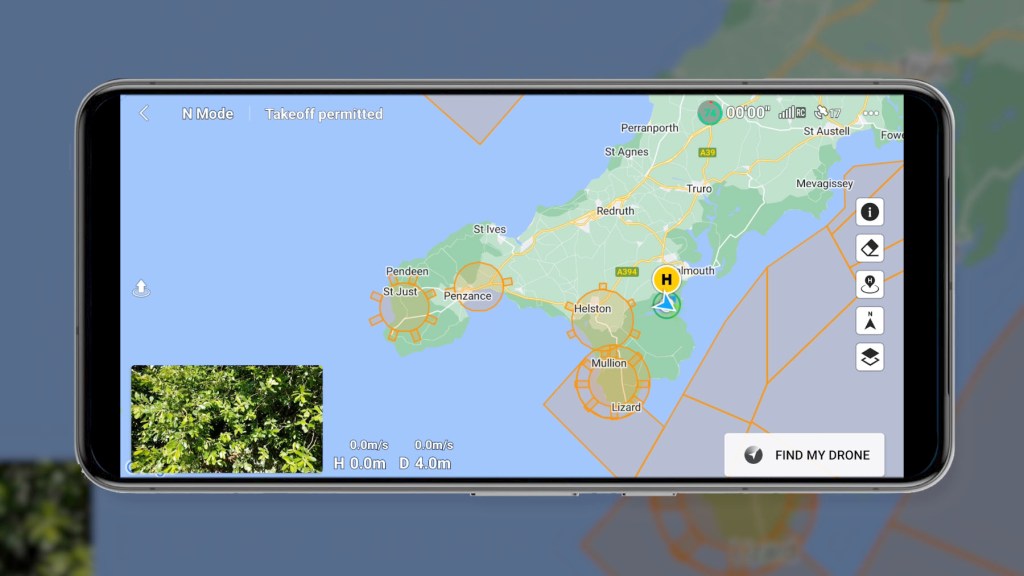Tap the Takeoff permitted status banner

pos(322,114)
